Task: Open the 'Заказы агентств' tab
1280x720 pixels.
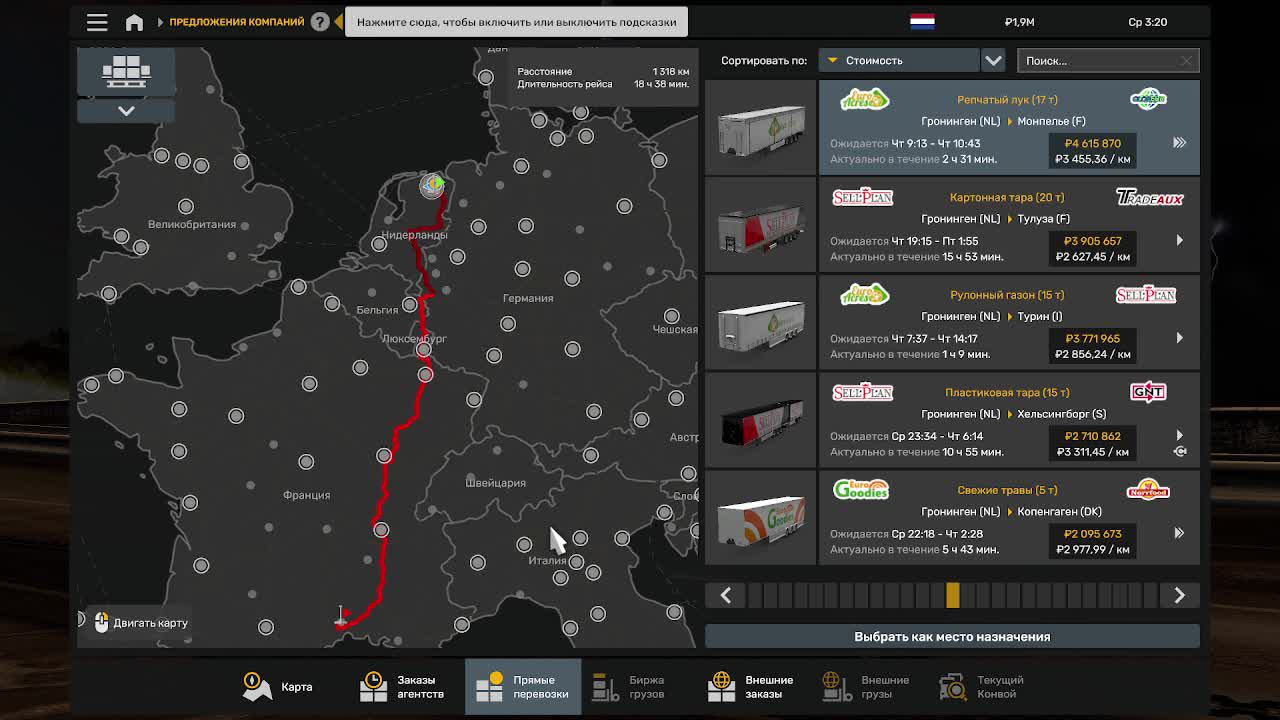Action: tap(402, 687)
